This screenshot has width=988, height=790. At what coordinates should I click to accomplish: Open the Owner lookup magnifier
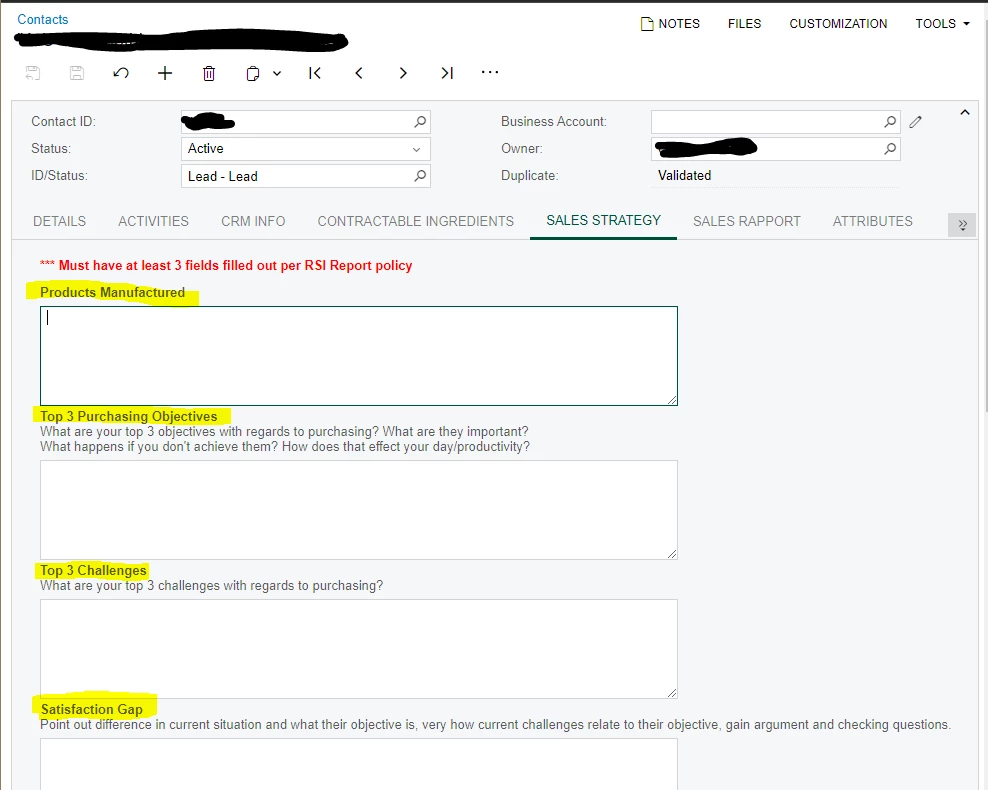click(x=890, y=149)
